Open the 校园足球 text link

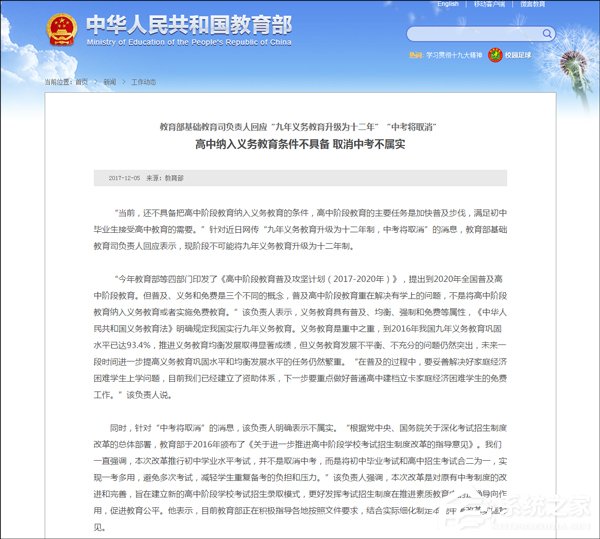pyautogui.click(x=518, y=55)
